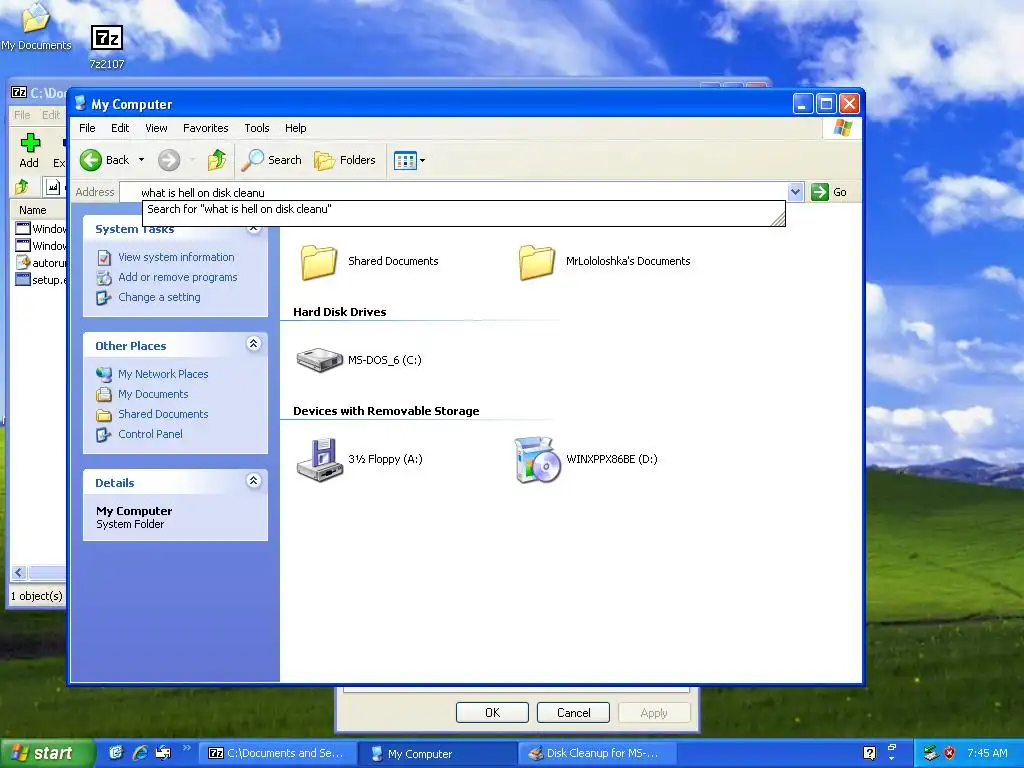Click the help question mark tray icon
The width and height of the screenshot is (1024, 768).
869,753
